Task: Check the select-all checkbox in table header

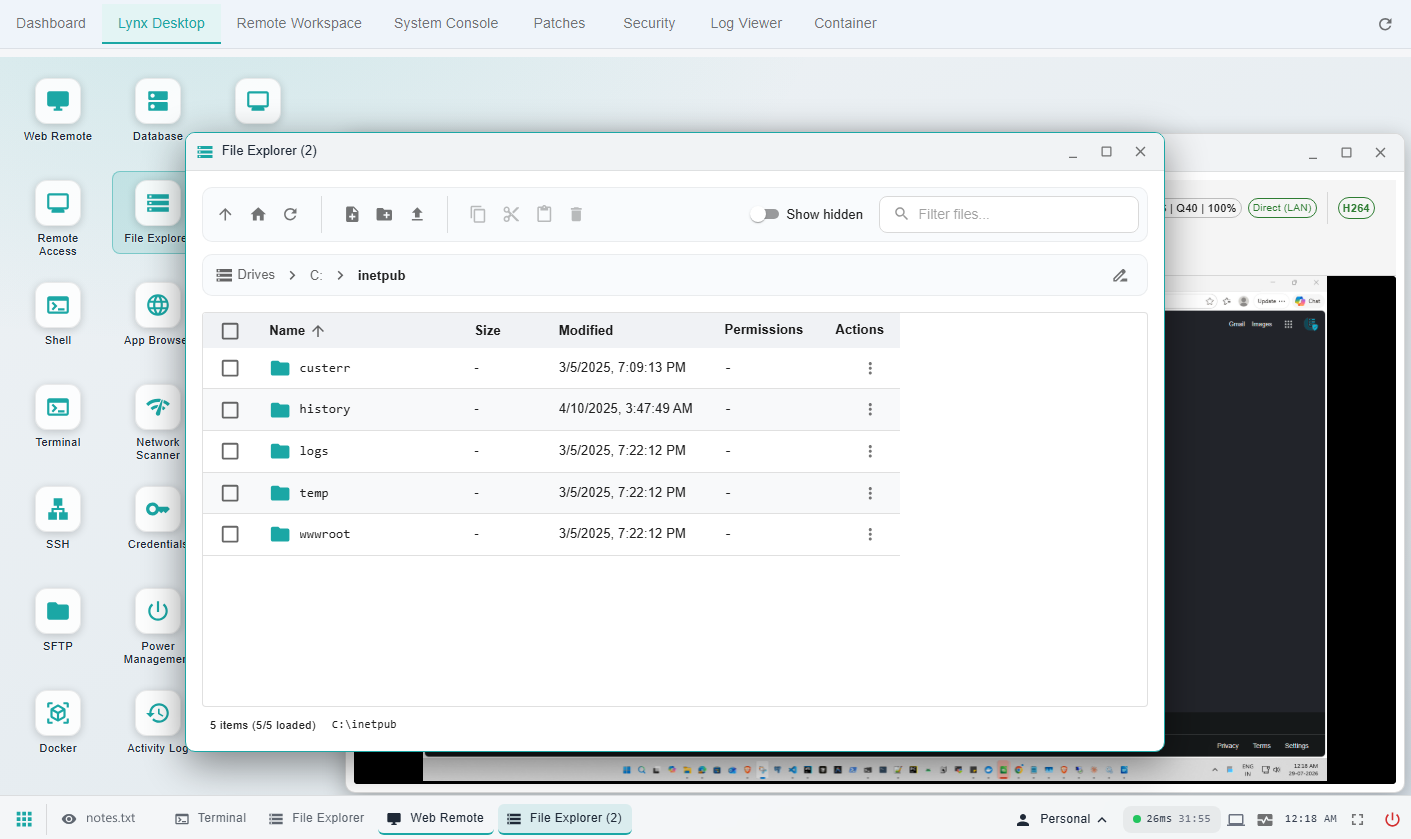Action: pyautogui.click(x=230, y=330)
